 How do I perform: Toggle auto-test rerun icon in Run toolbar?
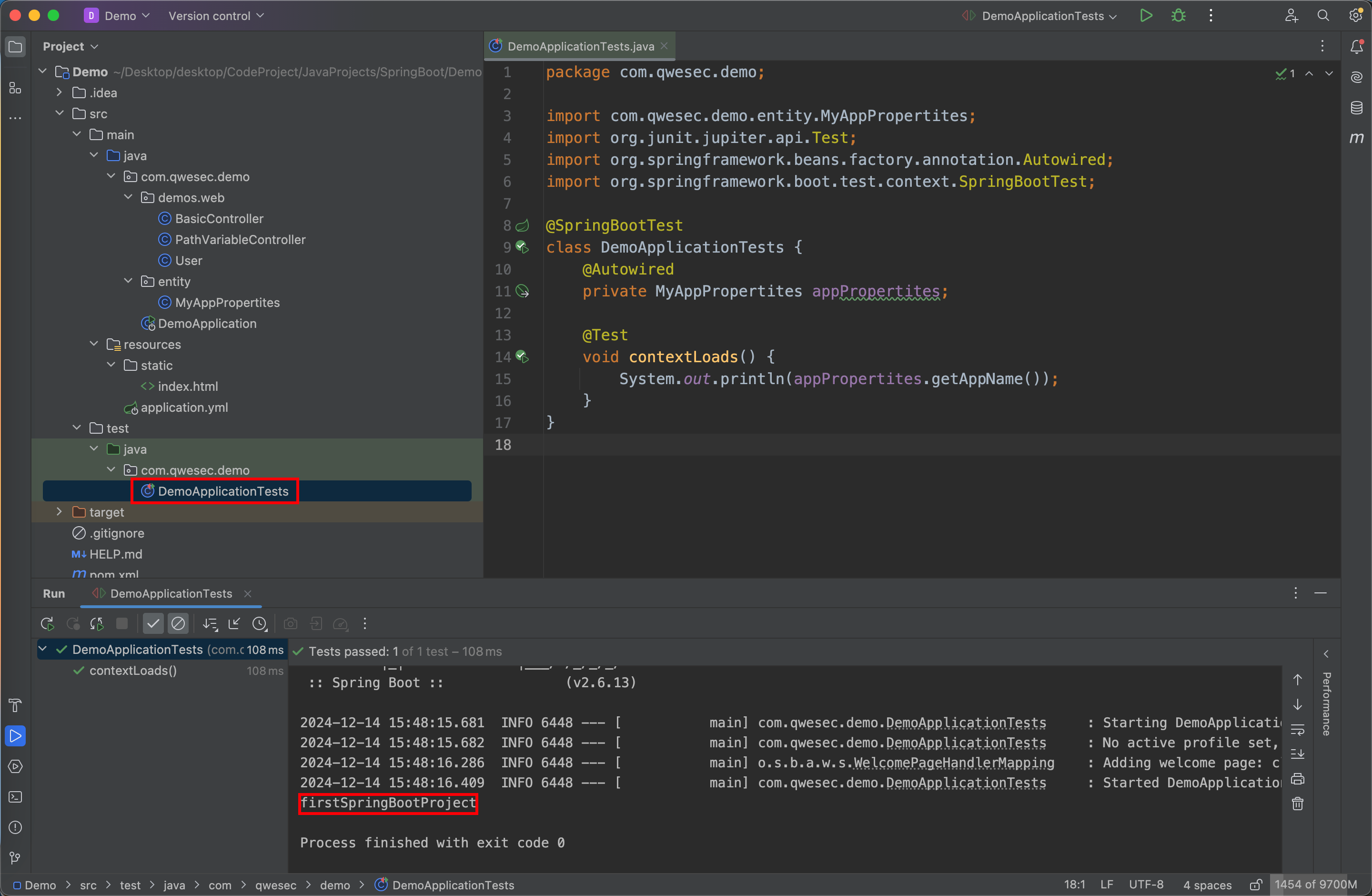[x=97, y=624]
